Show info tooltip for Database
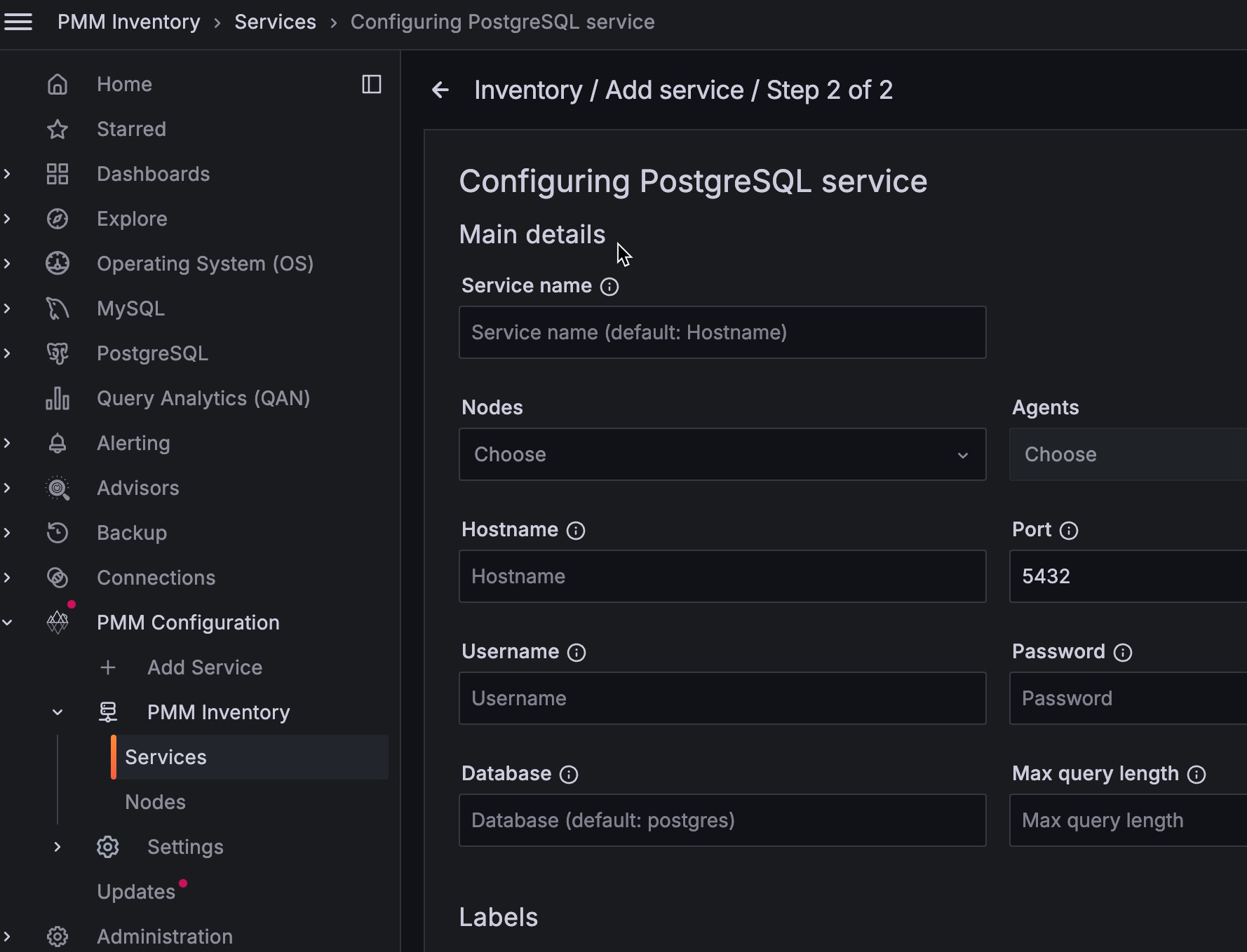1247x952 pixels. click(569, 775)
